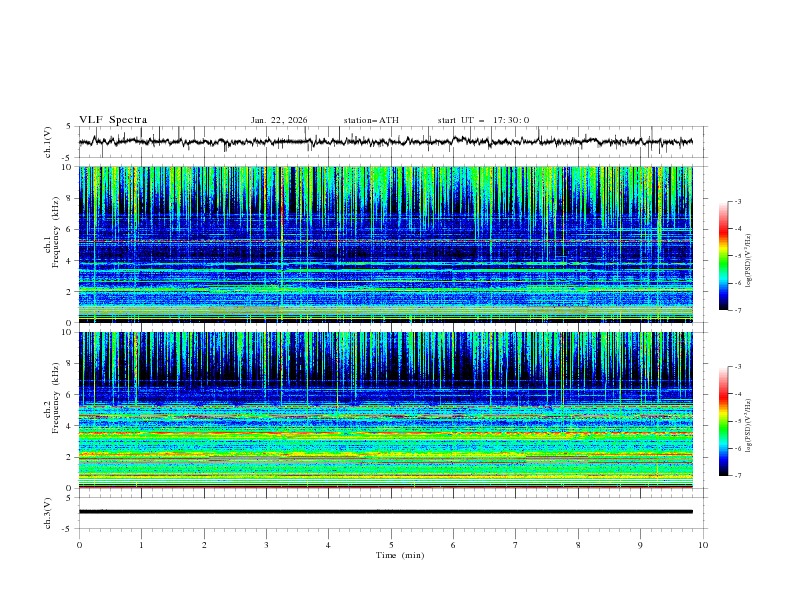Click the ch.1 voltage waveform trace

[x=385, y=142]
